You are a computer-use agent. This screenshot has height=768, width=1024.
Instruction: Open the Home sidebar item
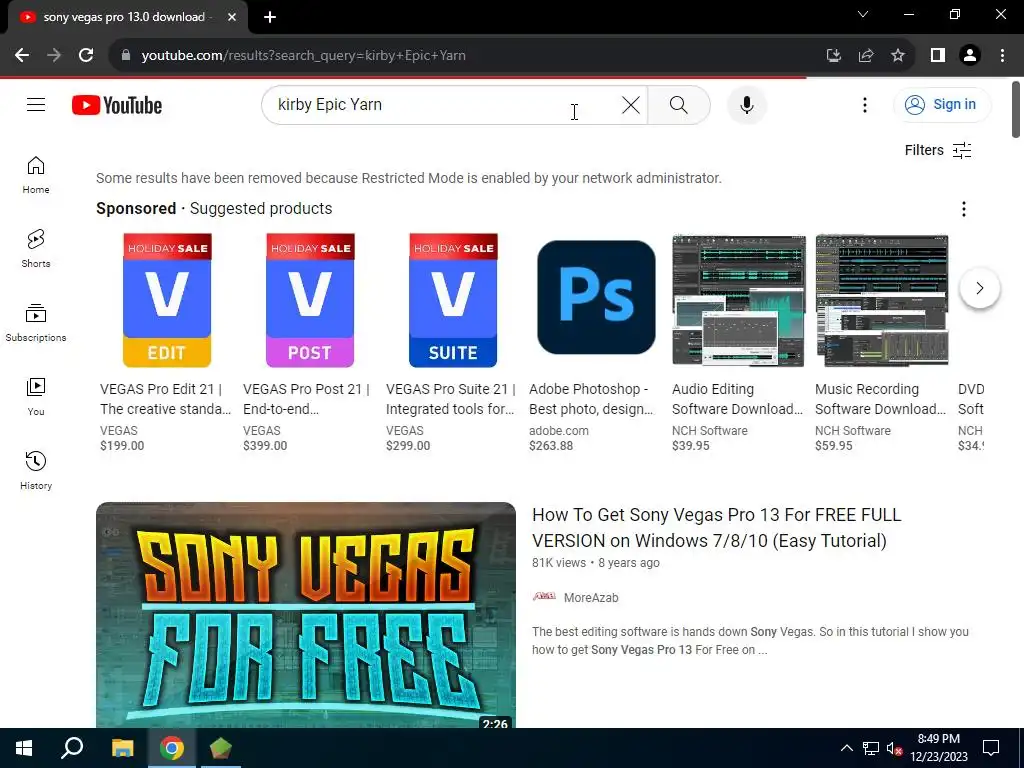[36, 175]
